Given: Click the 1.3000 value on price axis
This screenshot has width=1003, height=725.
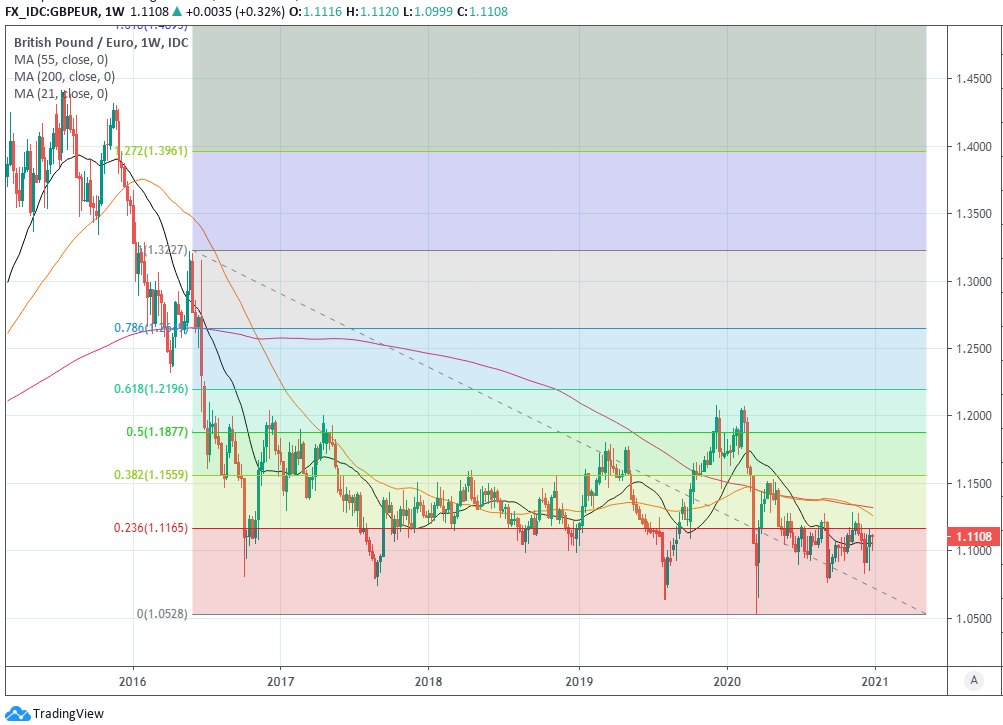Looking at the screenshot, I should 974,282.
